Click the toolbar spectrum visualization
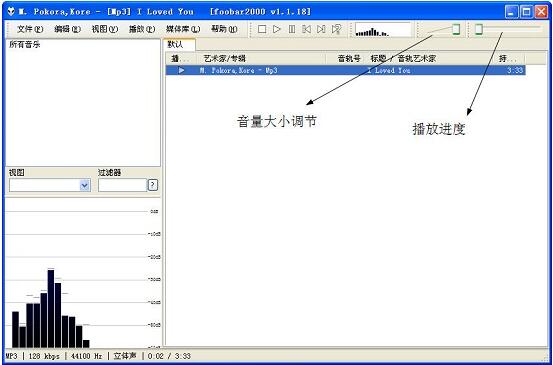The height and width of the screenshot is (365, 553). 383,30
